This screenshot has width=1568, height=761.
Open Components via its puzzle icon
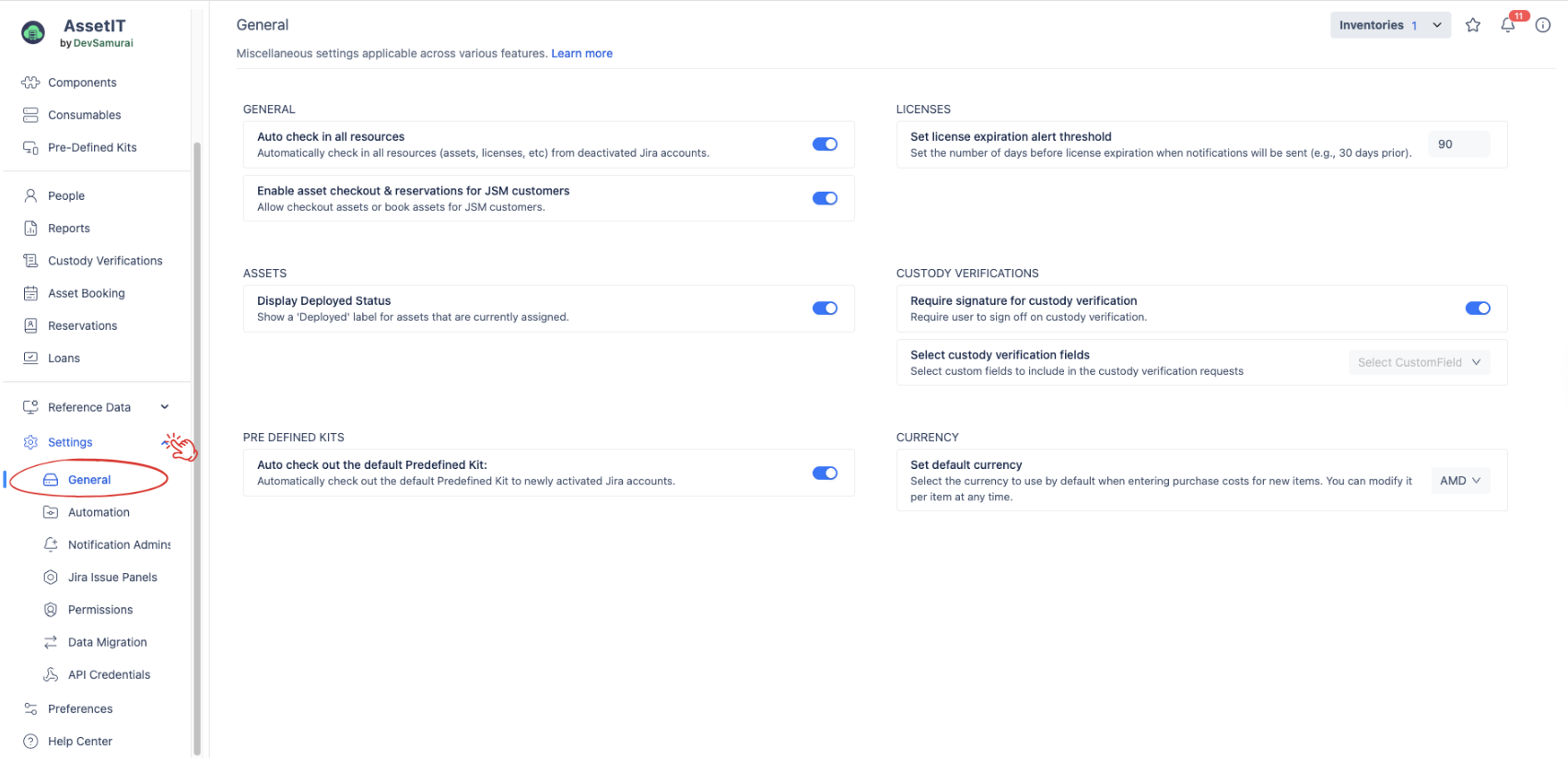point(30,83)
